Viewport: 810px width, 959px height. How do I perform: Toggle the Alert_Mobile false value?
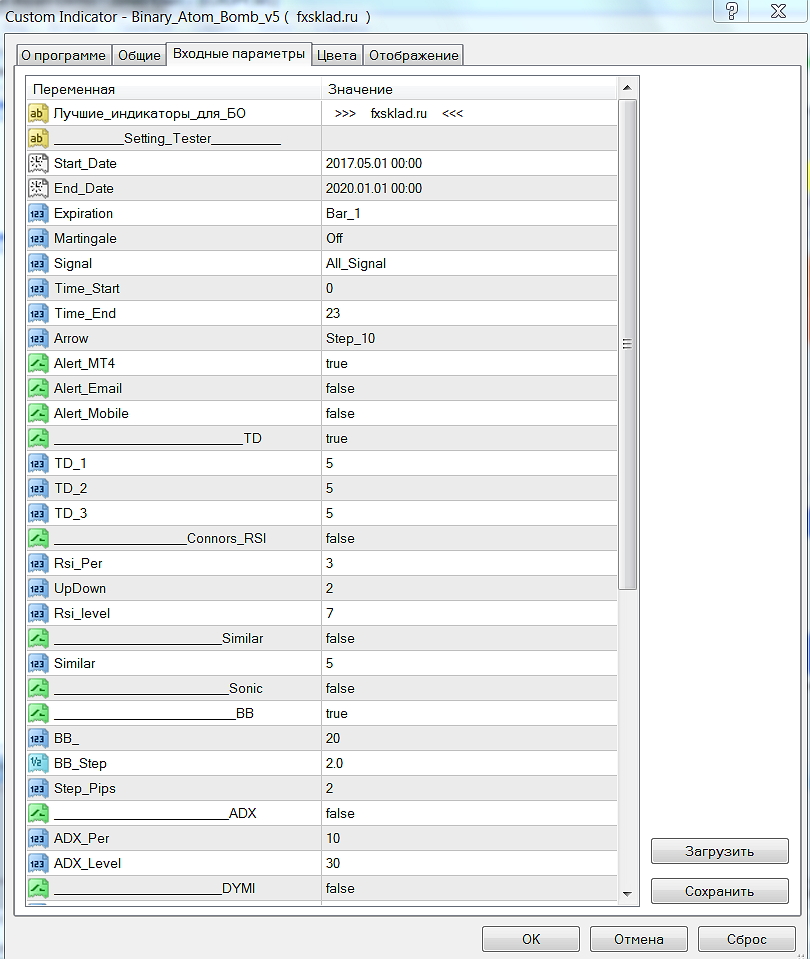click(469, 413)
